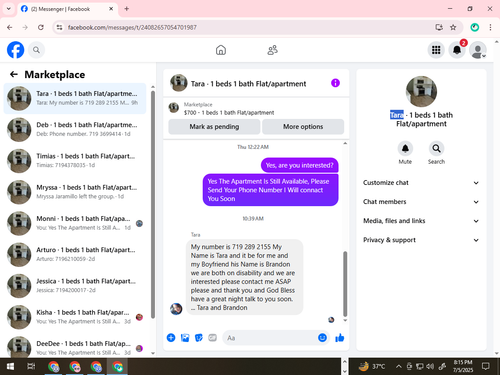Open the green browser extension icon

point(475,27)
